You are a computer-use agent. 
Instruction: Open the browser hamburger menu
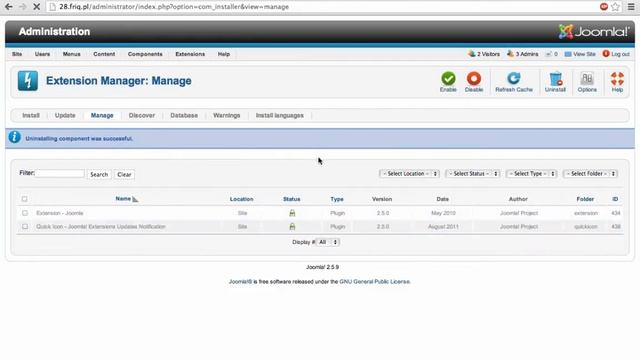[631, 7]
